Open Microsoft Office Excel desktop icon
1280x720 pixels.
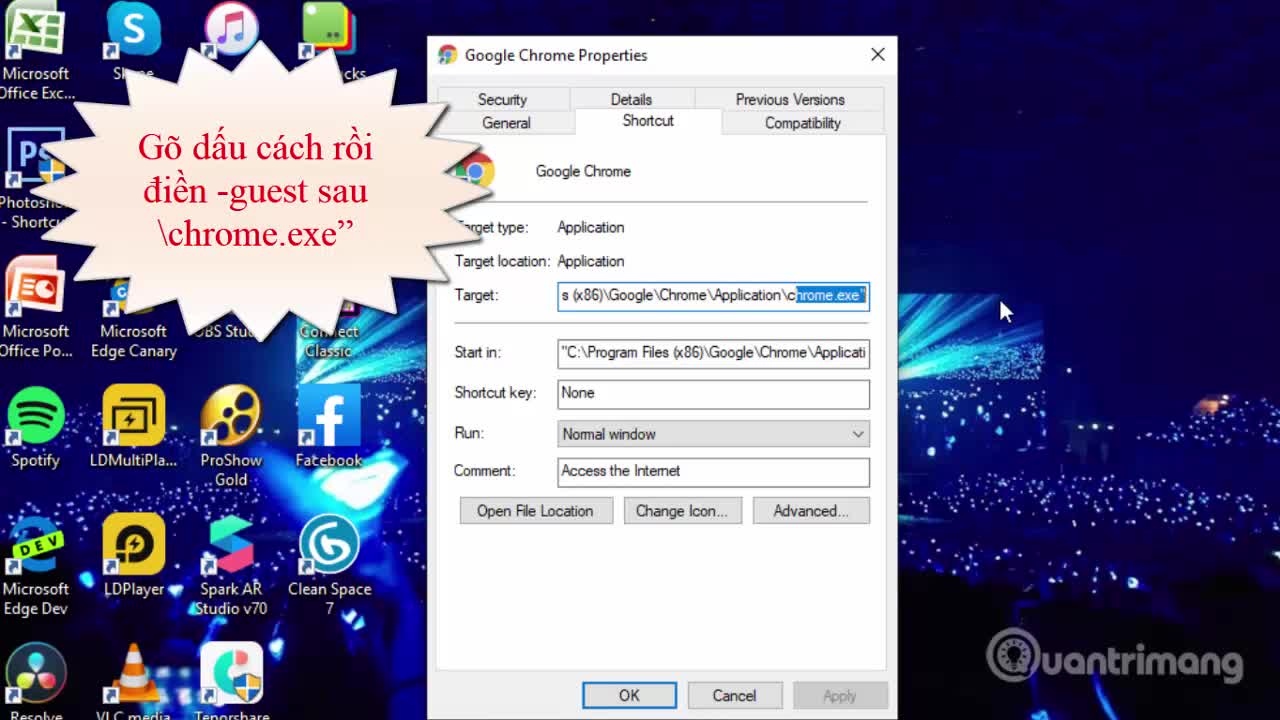click(36, 50)
